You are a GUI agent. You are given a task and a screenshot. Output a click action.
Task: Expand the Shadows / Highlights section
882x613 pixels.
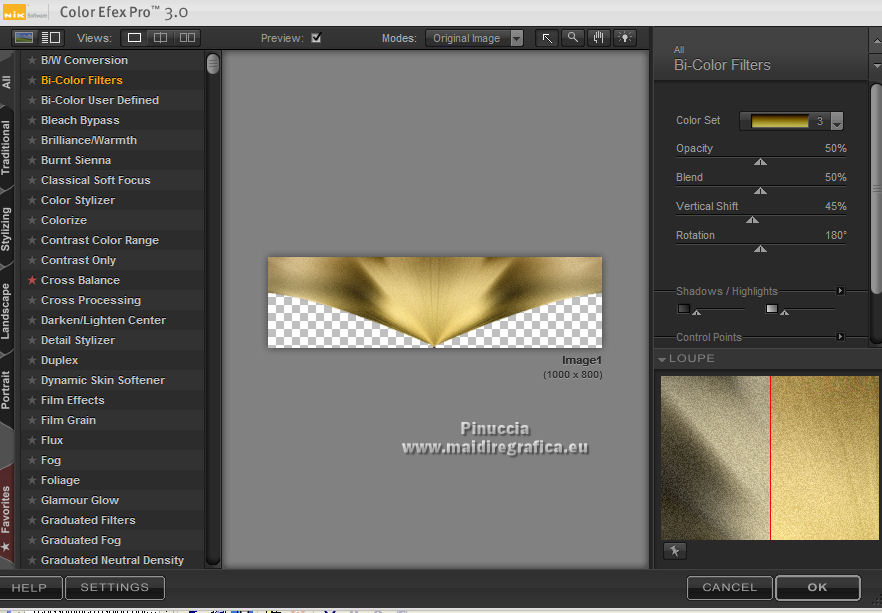(840, 291)
